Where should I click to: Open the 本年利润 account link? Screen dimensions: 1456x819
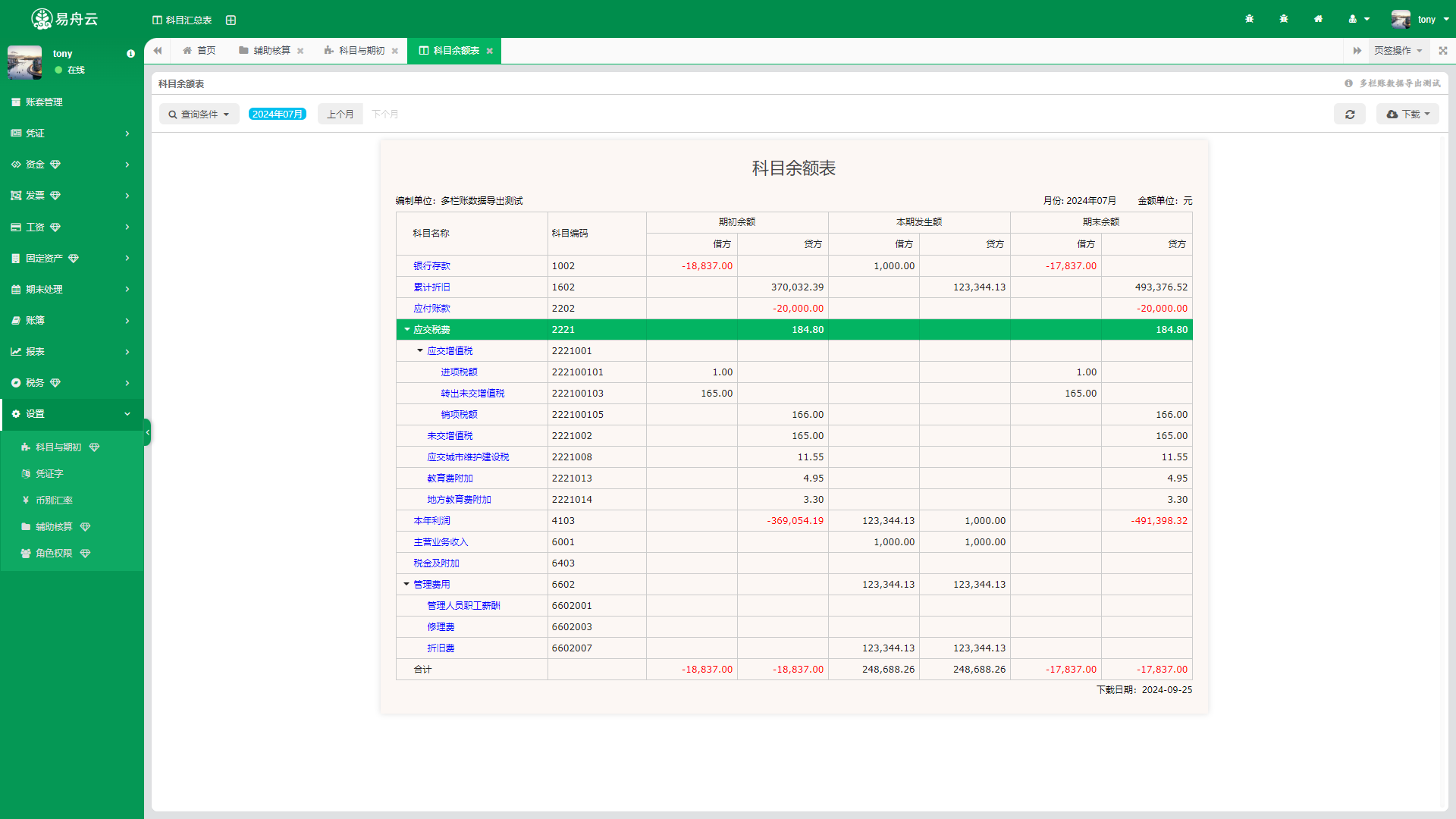[x=431, y=520]
